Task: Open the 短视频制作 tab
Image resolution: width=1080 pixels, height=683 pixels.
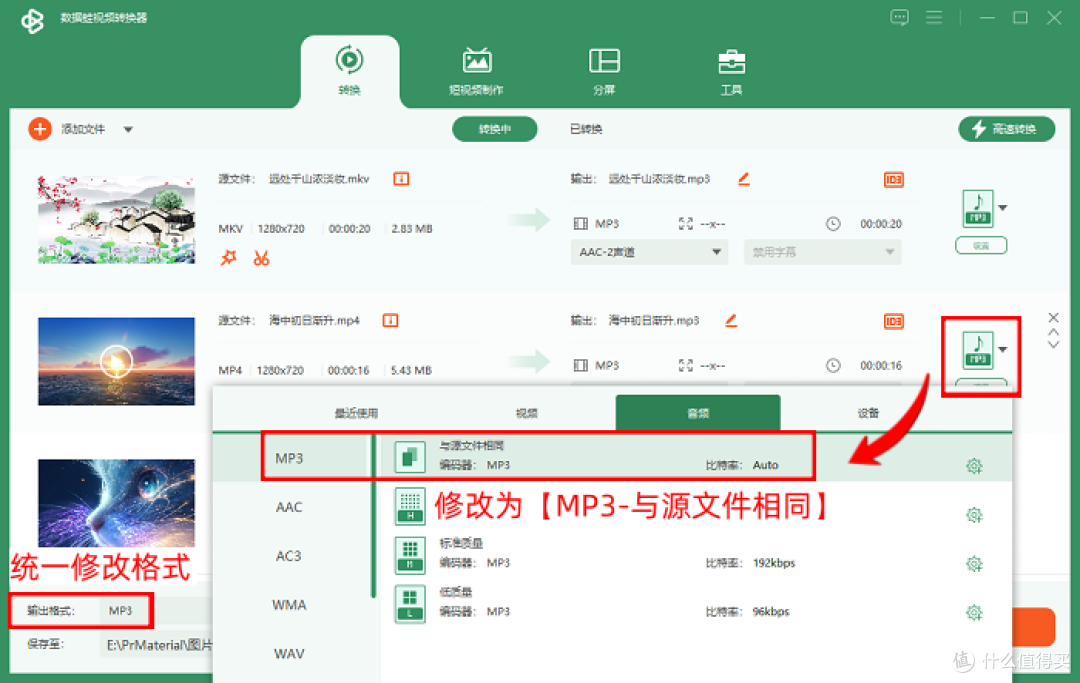Action: [x=476, y=70]
